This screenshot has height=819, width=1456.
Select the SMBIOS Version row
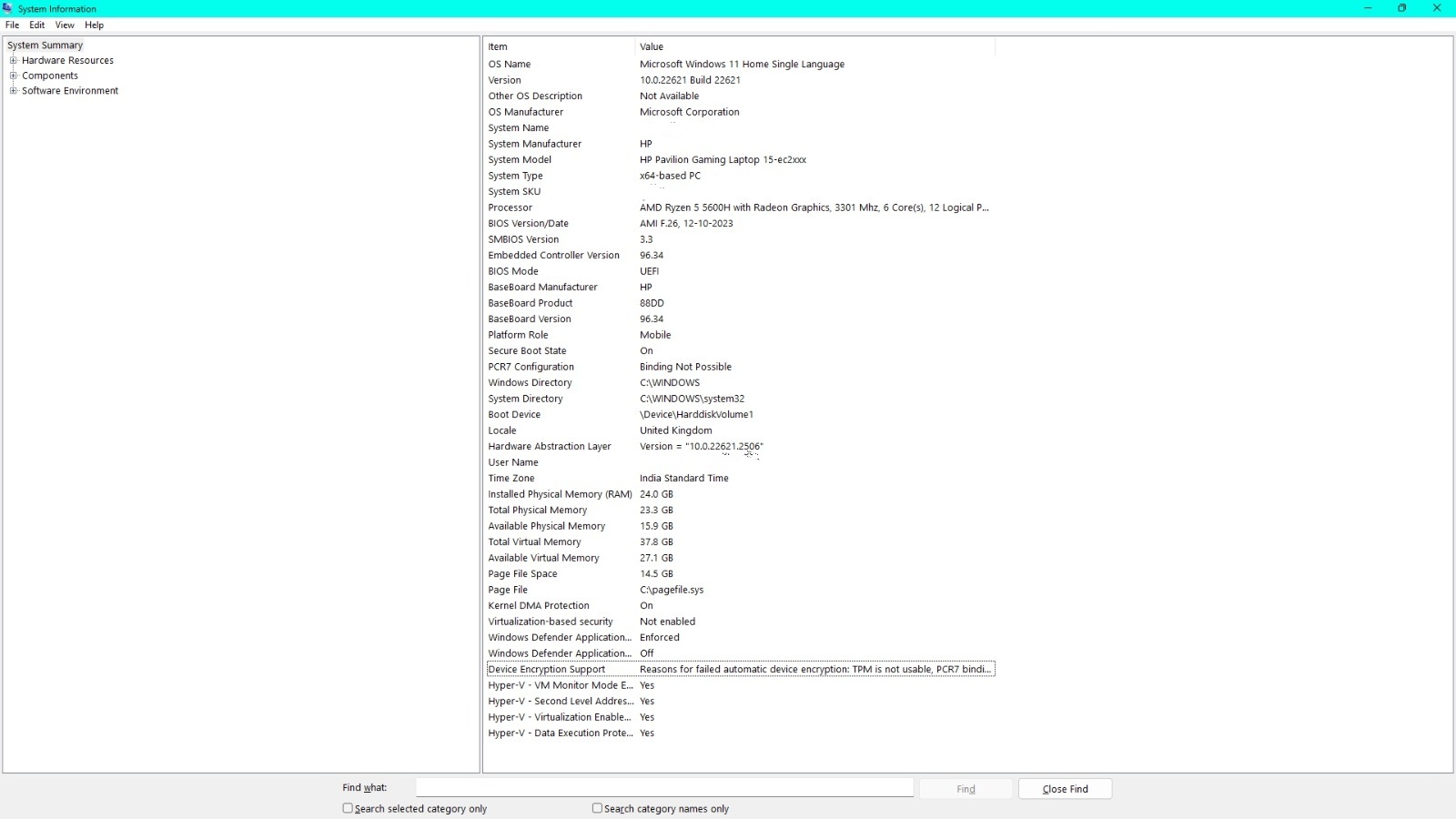[740, 239]
